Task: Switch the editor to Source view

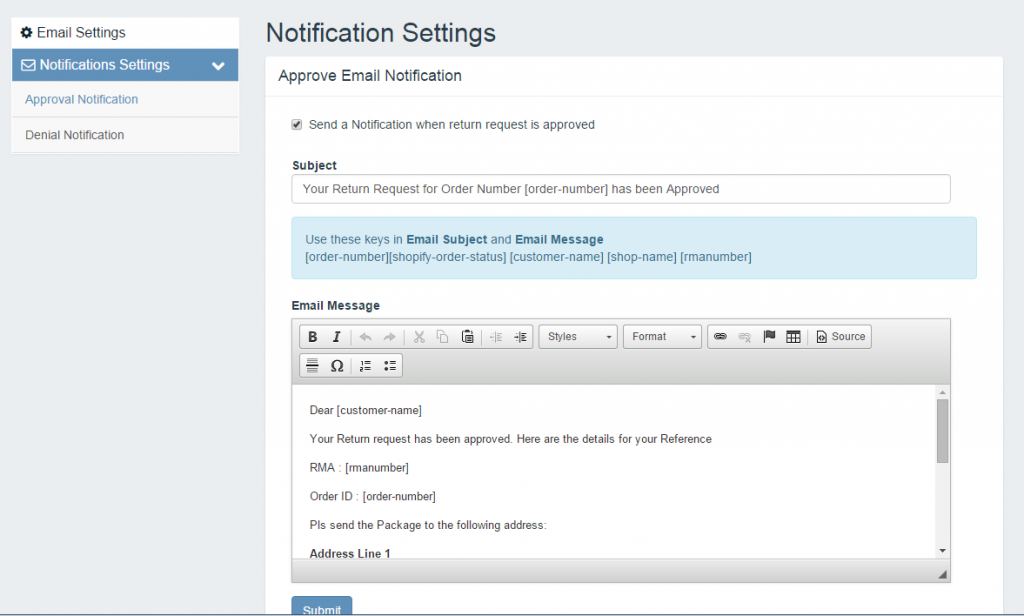Action: (x=840, y=337)
